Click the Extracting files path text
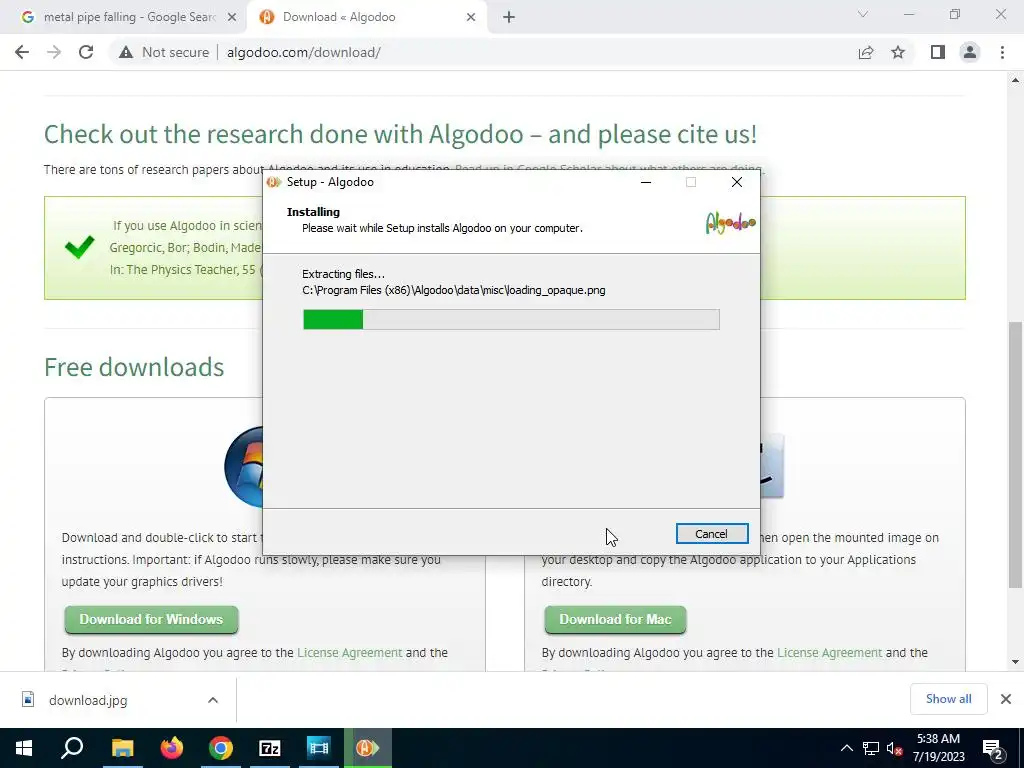 pyautogui.click(x=453, y=290)
